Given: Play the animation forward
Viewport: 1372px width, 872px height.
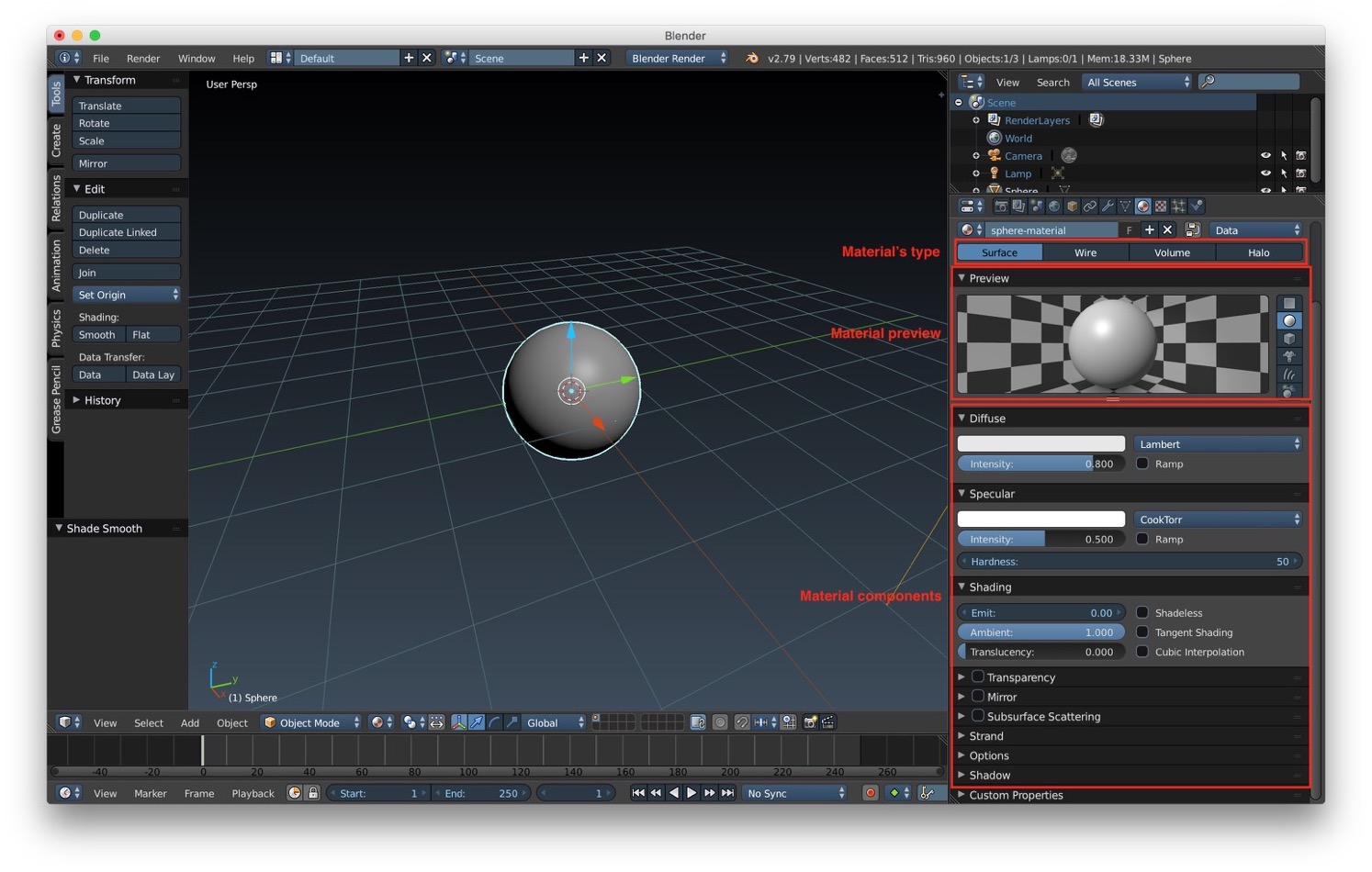Looking at the screenshot, I should tap(692, 793).
